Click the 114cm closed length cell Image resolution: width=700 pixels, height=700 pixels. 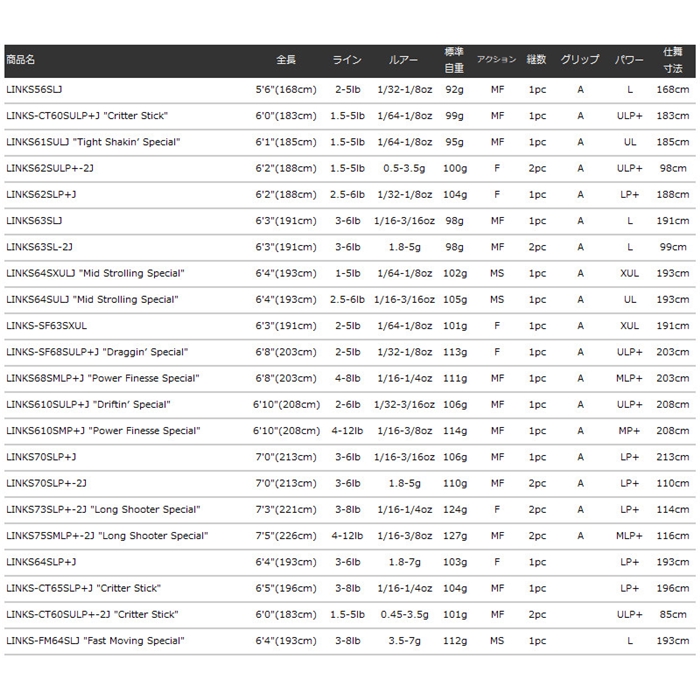click(x=673, y=510)
